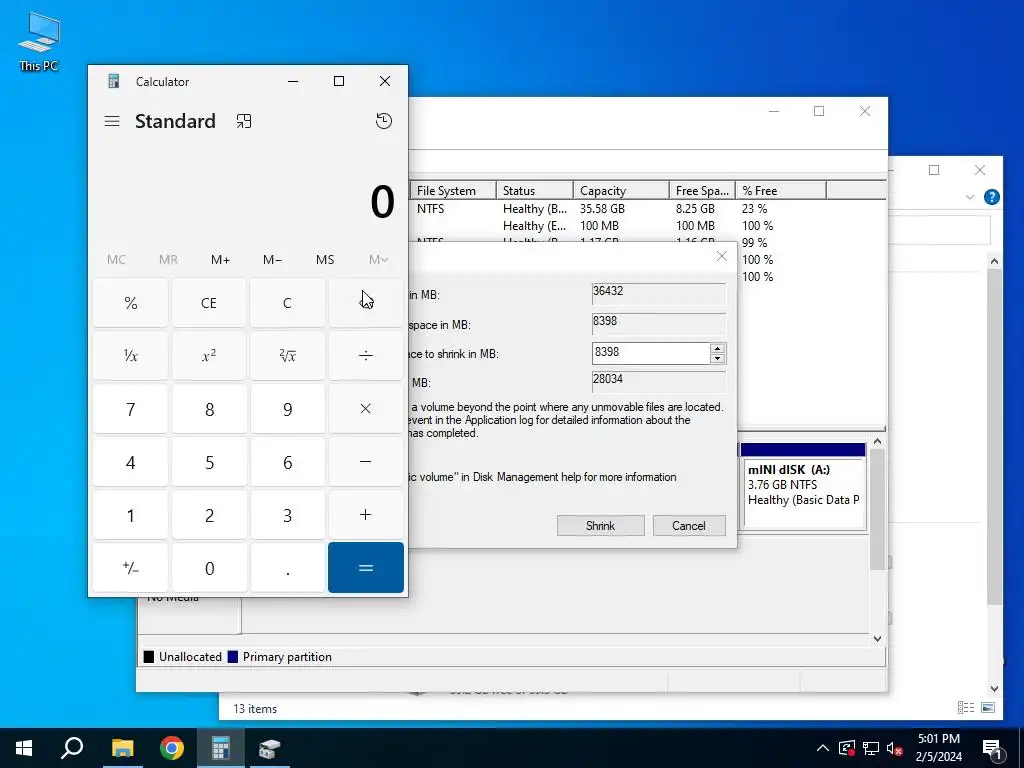Select the 35.58 GB capacity cell
The width and height of the screenshot is (1024, 768).
pyautogui.click(x=602, y=208)
